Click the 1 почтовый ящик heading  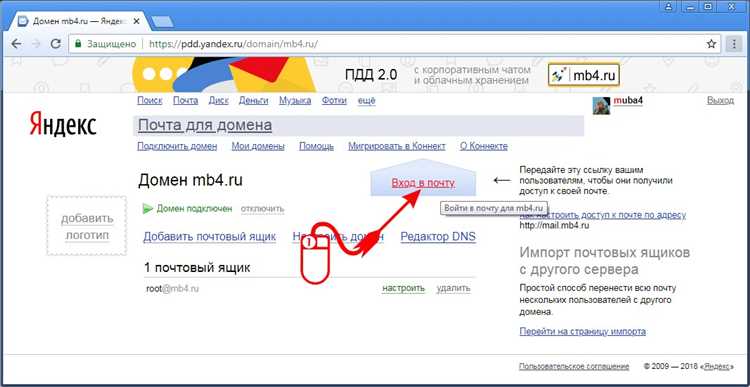coord(197,268)
